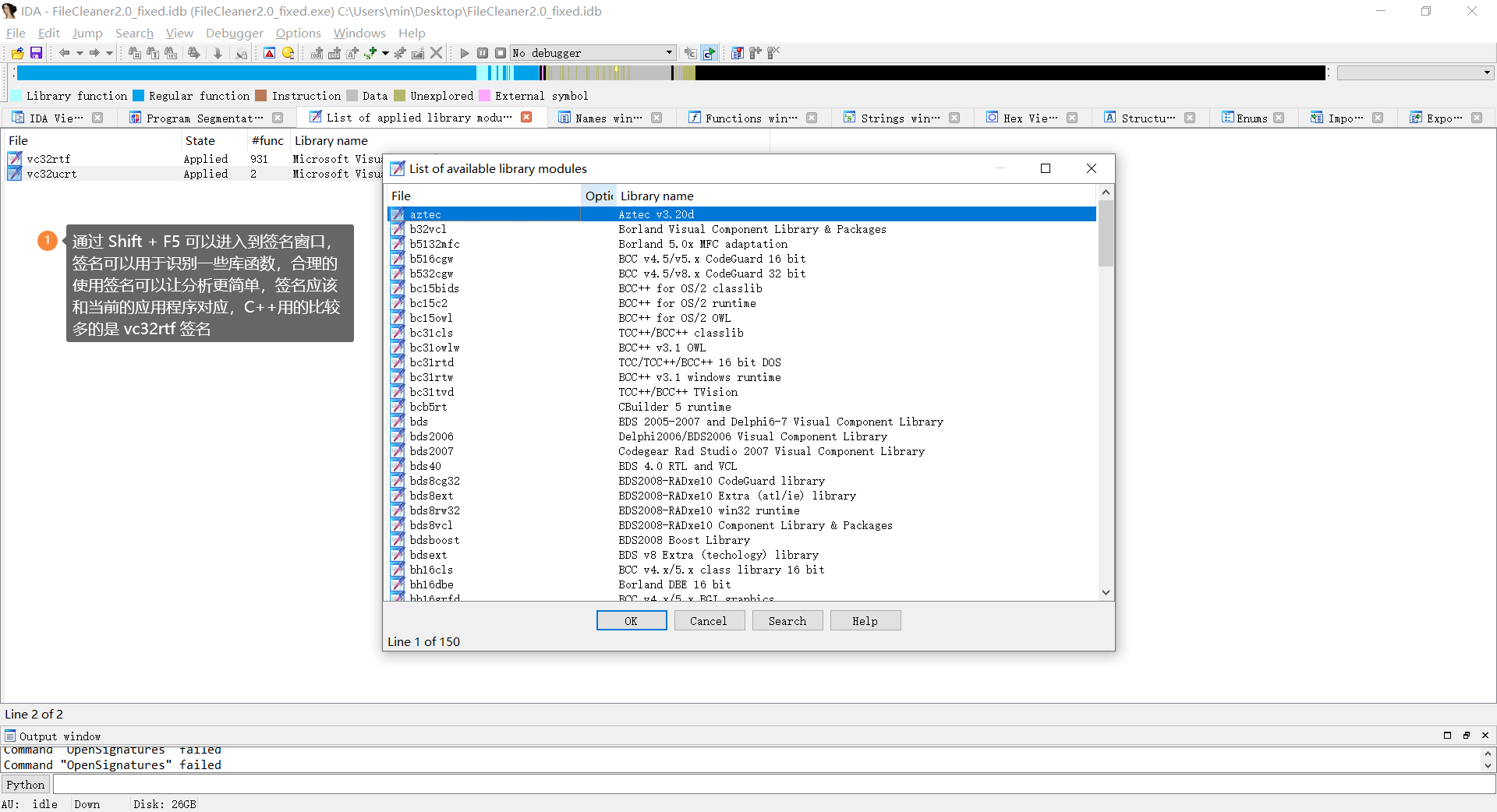This screenshot has height=812, width=1497.
Task: Click the convert to data toolbar icon
Action: (334, 53)
